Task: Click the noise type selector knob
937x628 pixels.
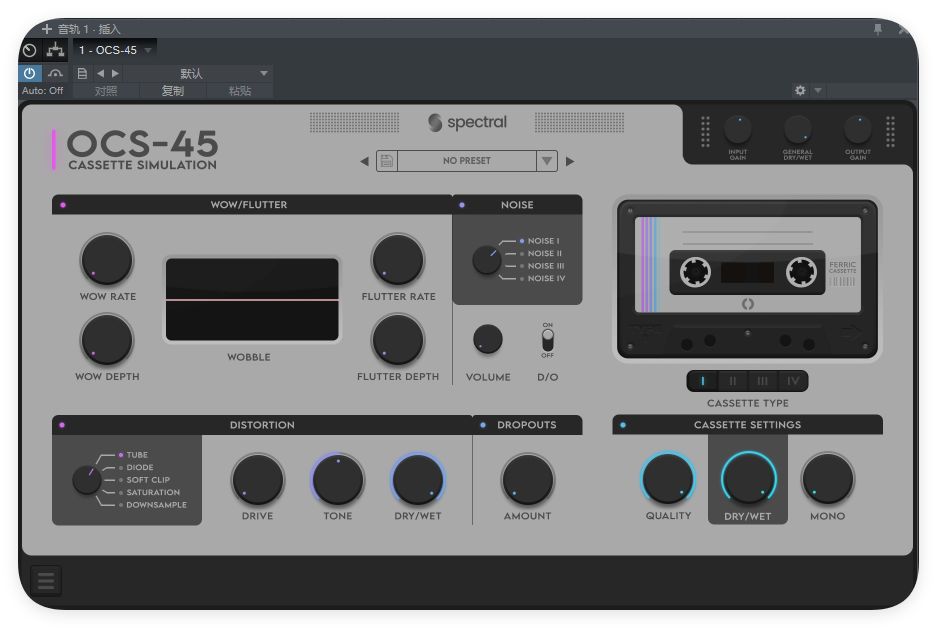Action: 487,260
